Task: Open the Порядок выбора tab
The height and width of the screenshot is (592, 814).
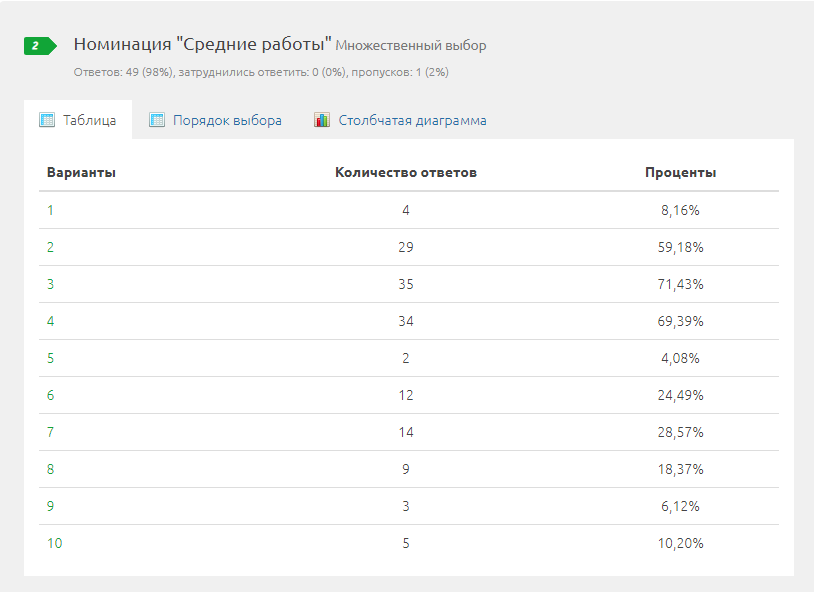Action: (x=227, y=120)
